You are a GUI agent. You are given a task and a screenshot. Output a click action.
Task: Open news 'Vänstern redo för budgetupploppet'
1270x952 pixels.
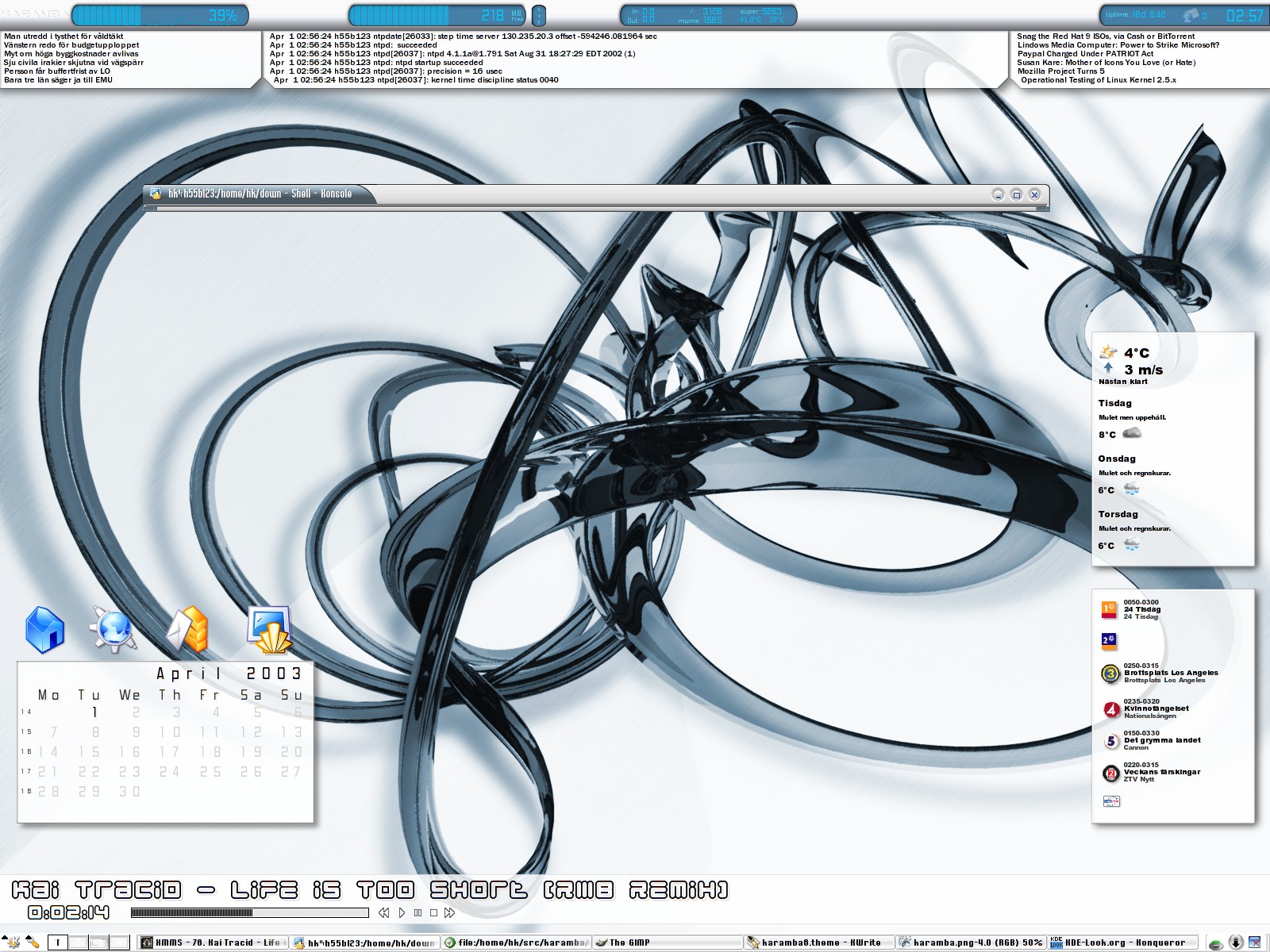(71, 45)
